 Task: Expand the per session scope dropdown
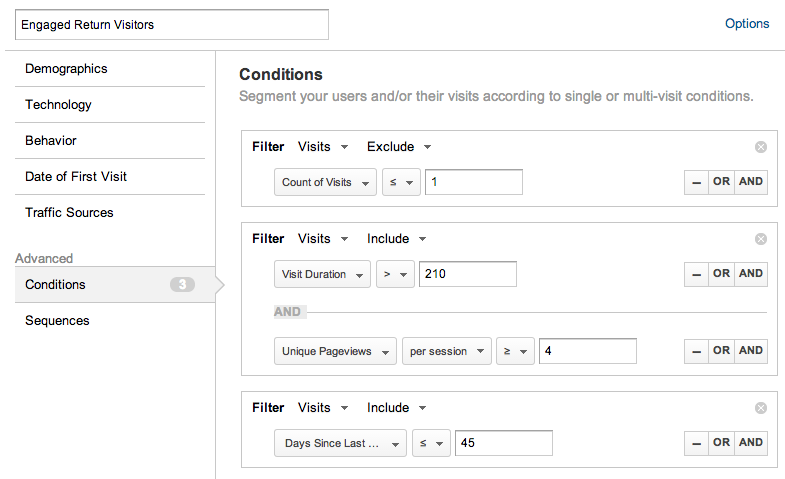pyautogui.click(x=446, y=352)
